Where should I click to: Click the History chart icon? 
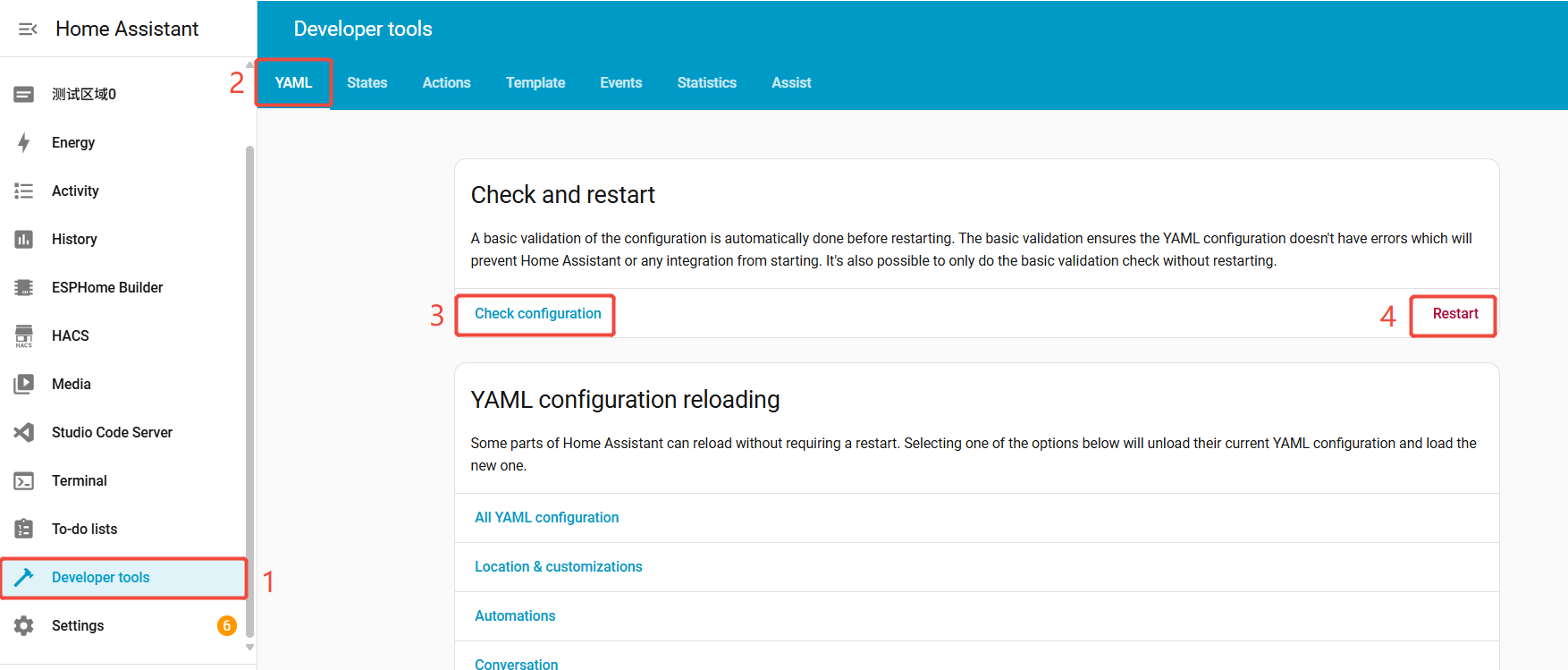[24, 239]
